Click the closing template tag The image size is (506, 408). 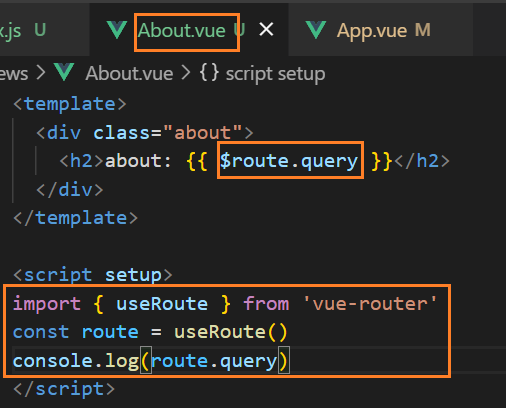pos(75,218)
